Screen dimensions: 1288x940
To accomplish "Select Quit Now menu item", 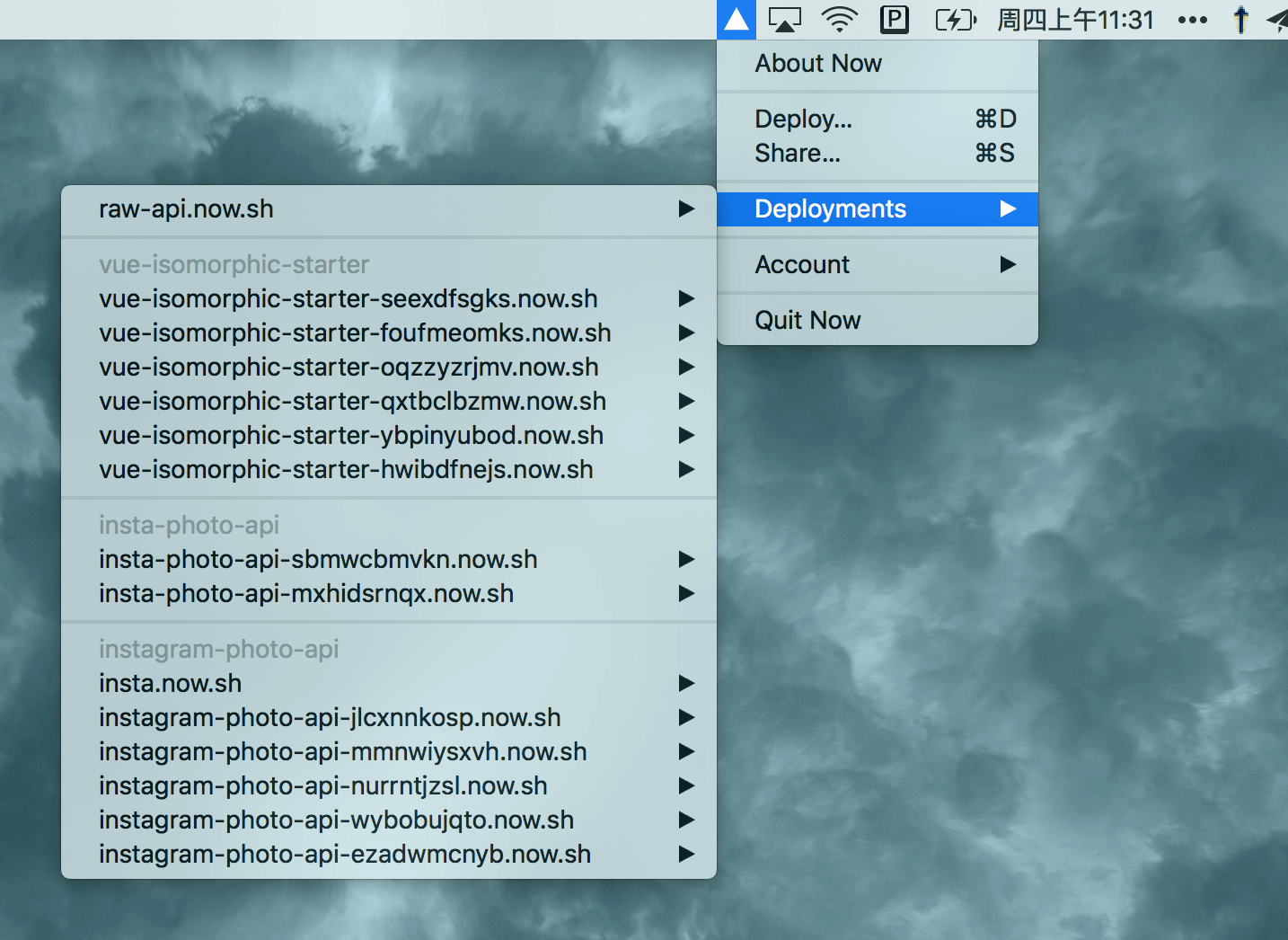I will tap(878, 321).
